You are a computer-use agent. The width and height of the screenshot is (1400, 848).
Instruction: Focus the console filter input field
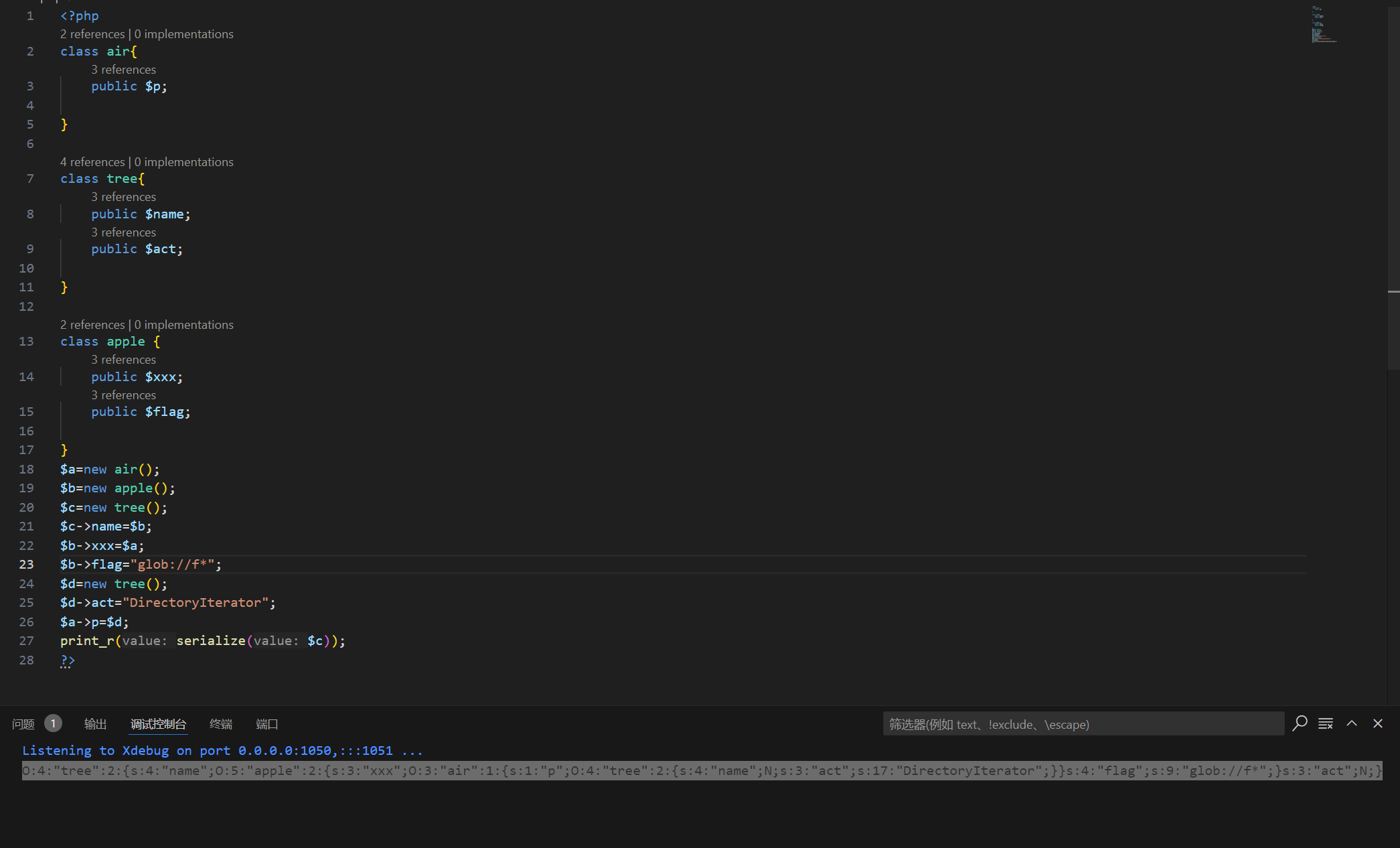1082,724
